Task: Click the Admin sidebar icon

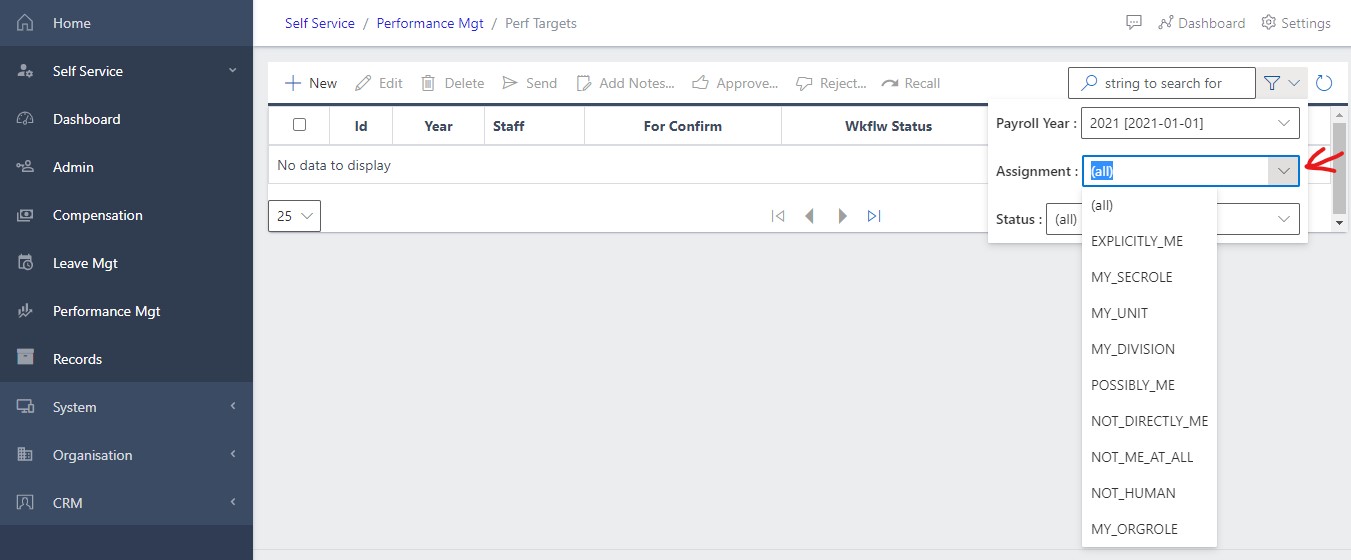Action: coord(26,167)
